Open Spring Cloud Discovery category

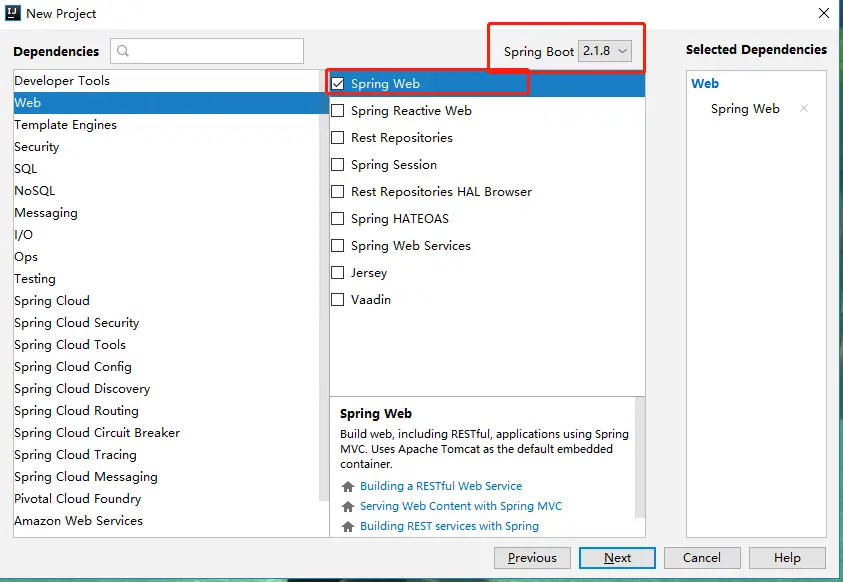tap(166, 389)
